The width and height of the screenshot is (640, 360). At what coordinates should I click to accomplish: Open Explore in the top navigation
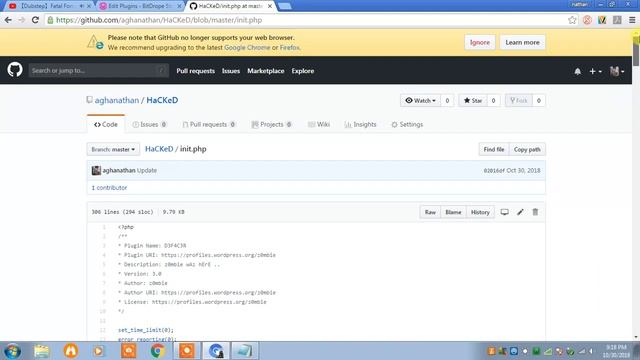point(303,71)
